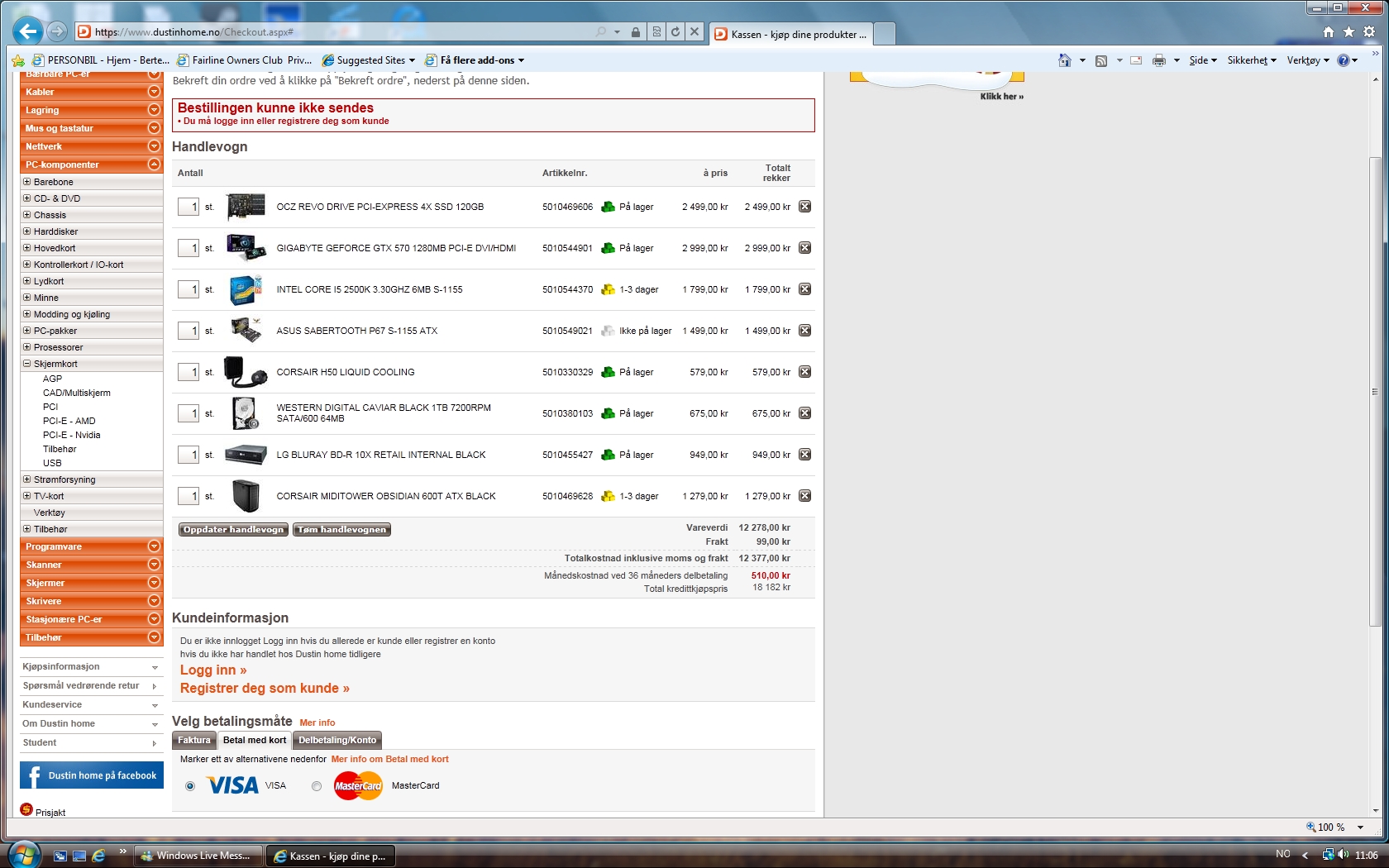Open the Verktøy menu in command bar
This screenshot has width=1389, height=868.
click(x=1308, y=60)
